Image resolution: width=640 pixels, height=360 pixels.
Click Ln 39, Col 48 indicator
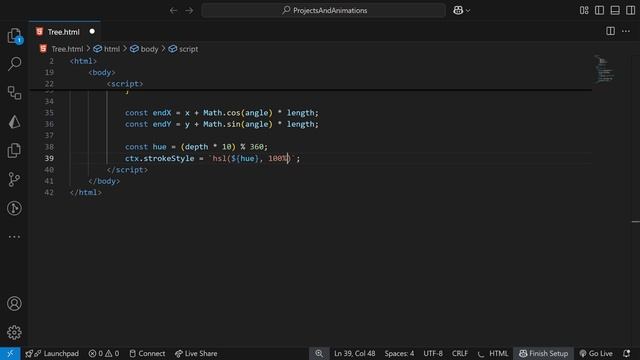[x=354, y=353]
